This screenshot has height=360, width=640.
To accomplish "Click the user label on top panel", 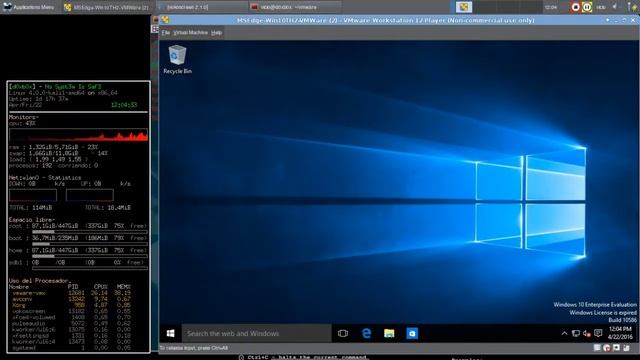I will tap(601, 7).
